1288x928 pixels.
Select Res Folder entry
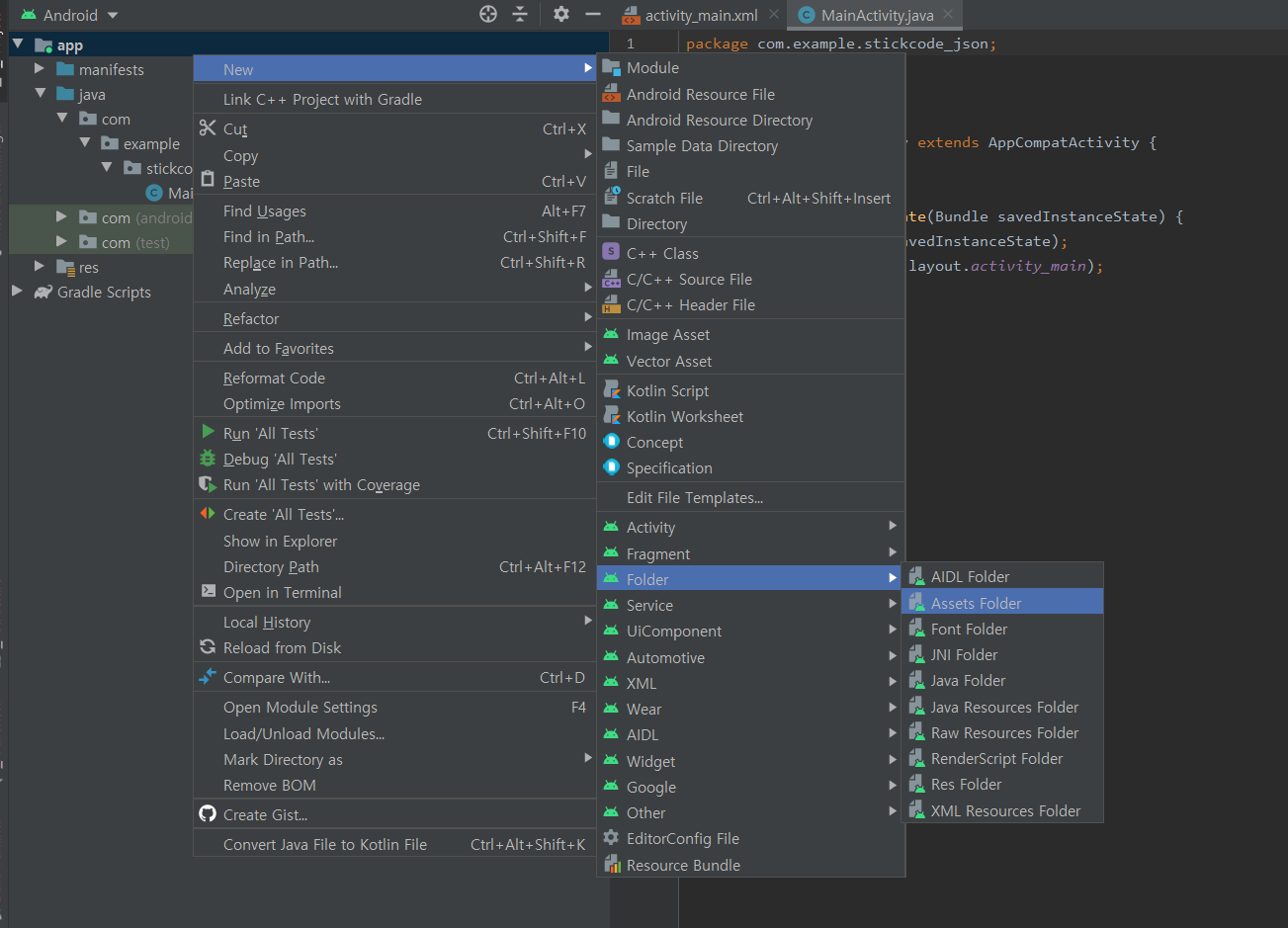[x=1002, y=784]
